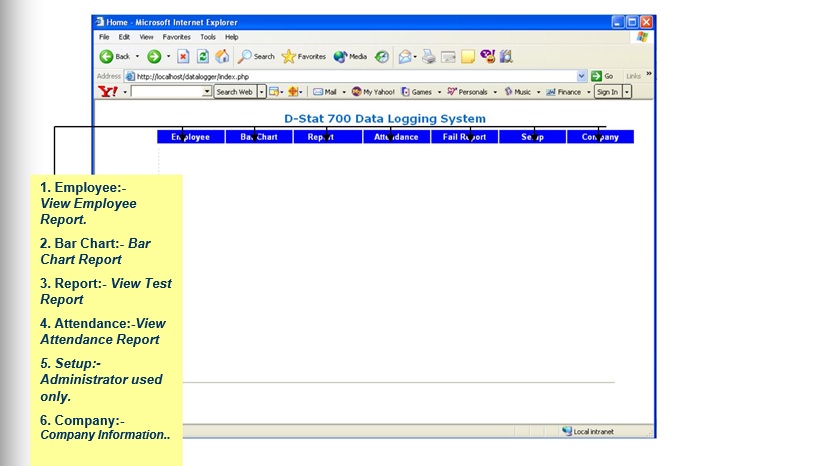
Task: Open the Tools menu
Action: 207,37
